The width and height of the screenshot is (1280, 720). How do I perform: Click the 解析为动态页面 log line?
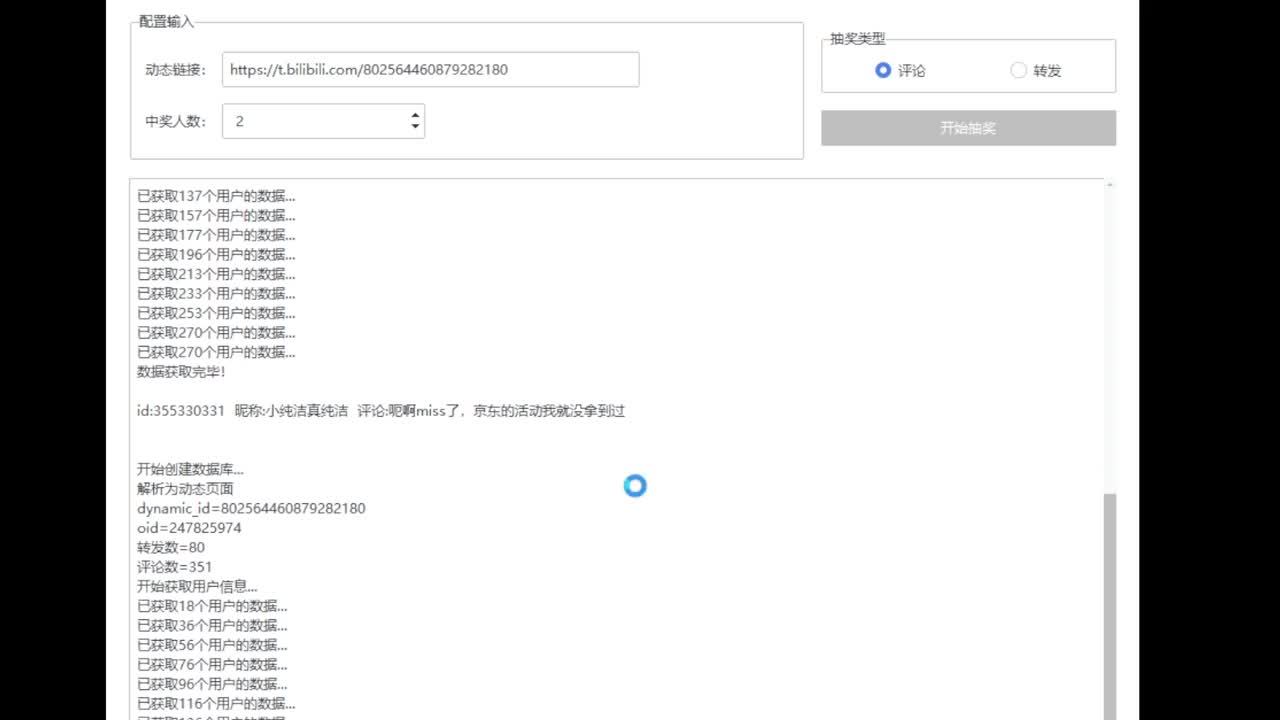click(x=185, y=489)
